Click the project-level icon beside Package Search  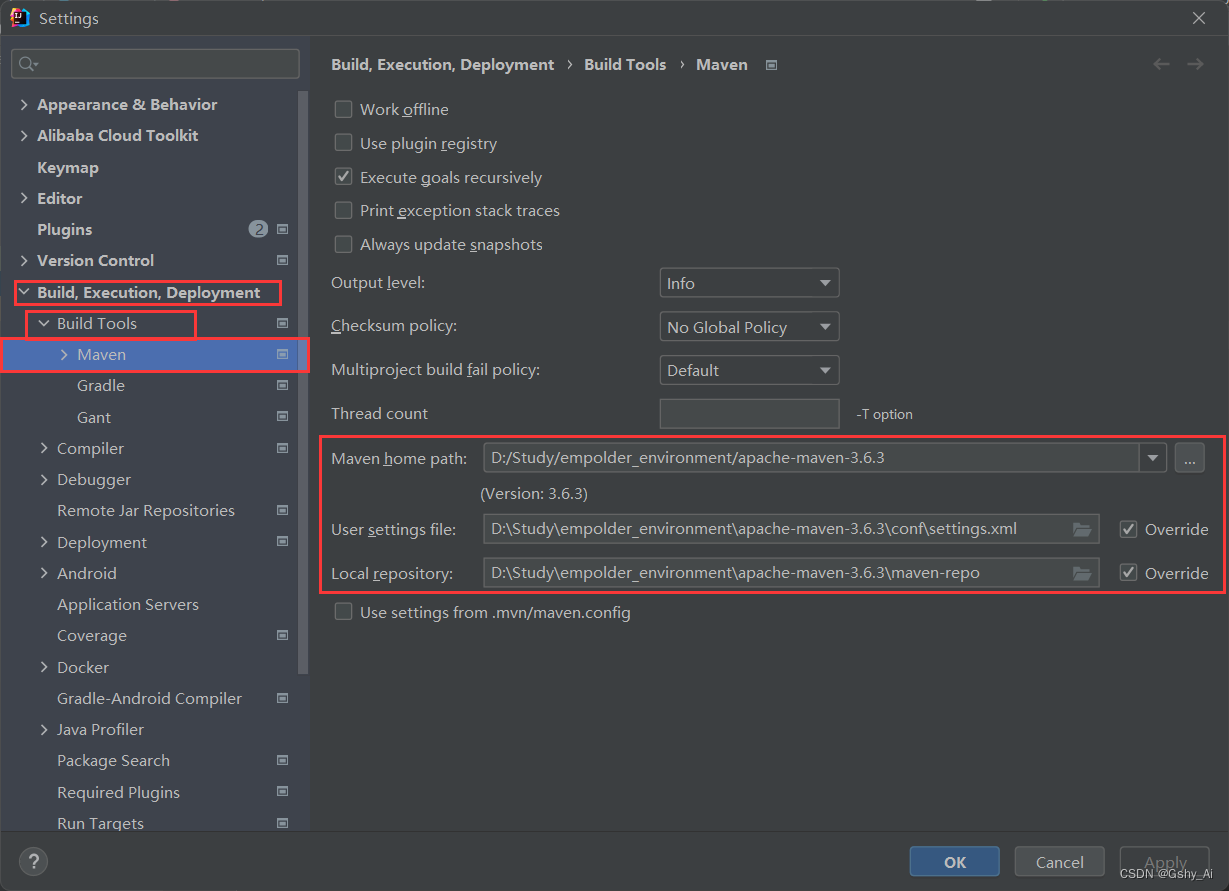(x=283, y=760)
